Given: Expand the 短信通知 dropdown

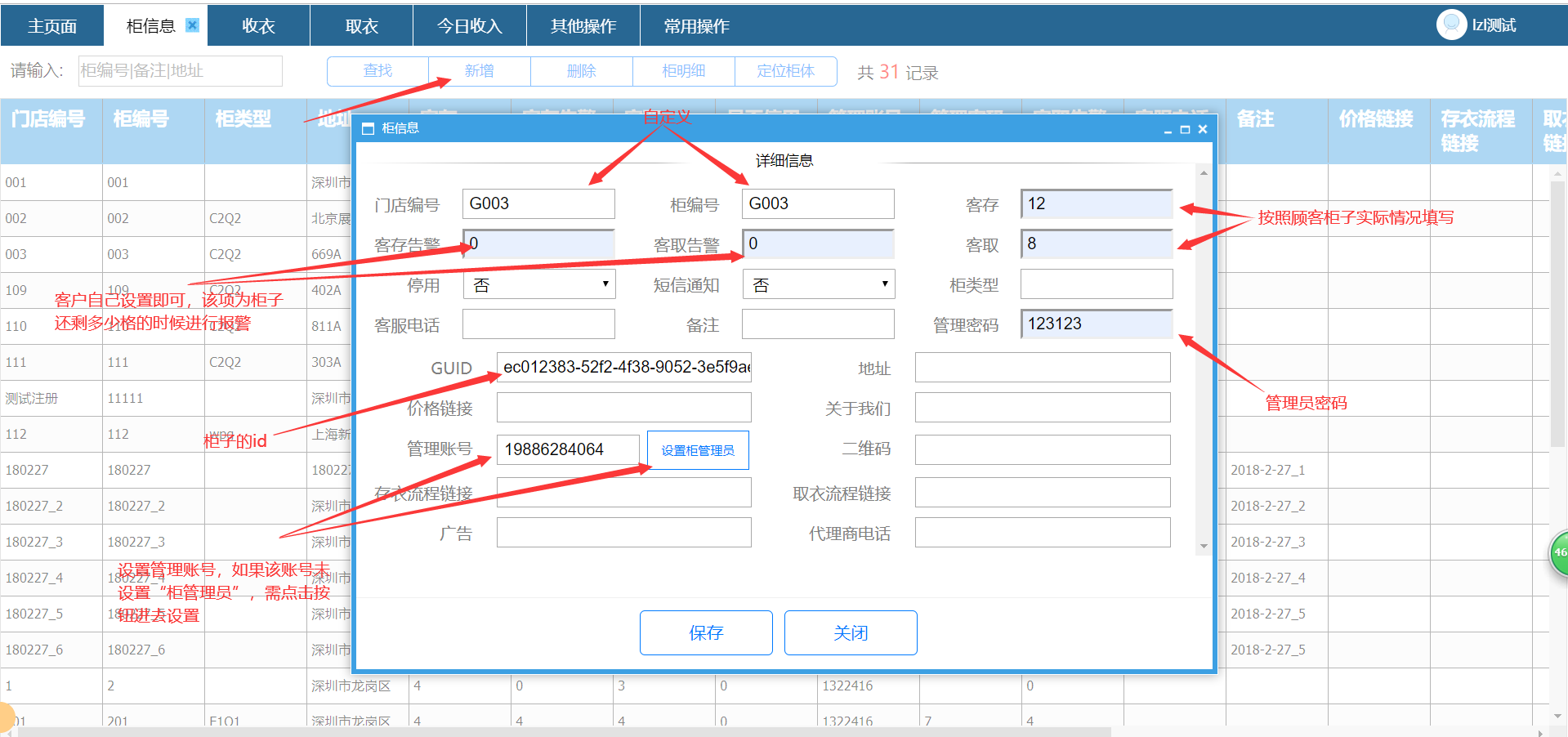Looking at the screenshot, I should (x=818, y=284).
